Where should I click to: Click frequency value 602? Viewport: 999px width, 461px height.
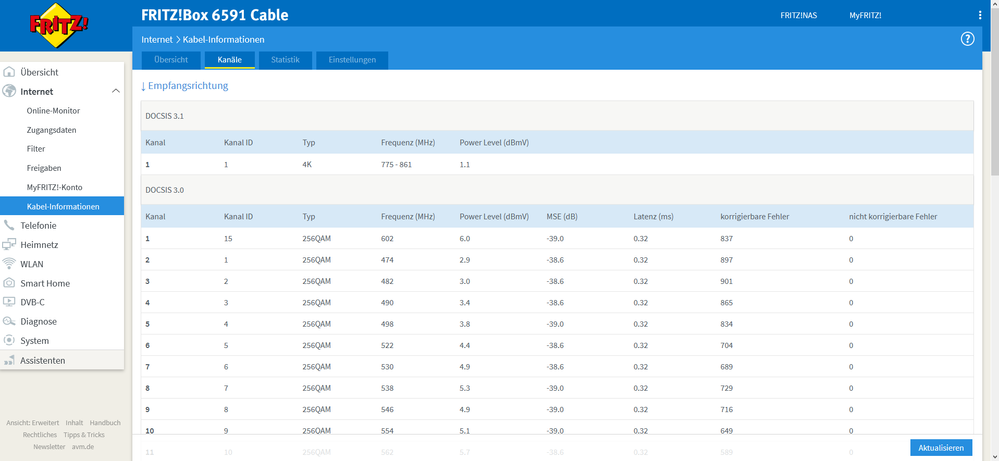click(387, 238)
